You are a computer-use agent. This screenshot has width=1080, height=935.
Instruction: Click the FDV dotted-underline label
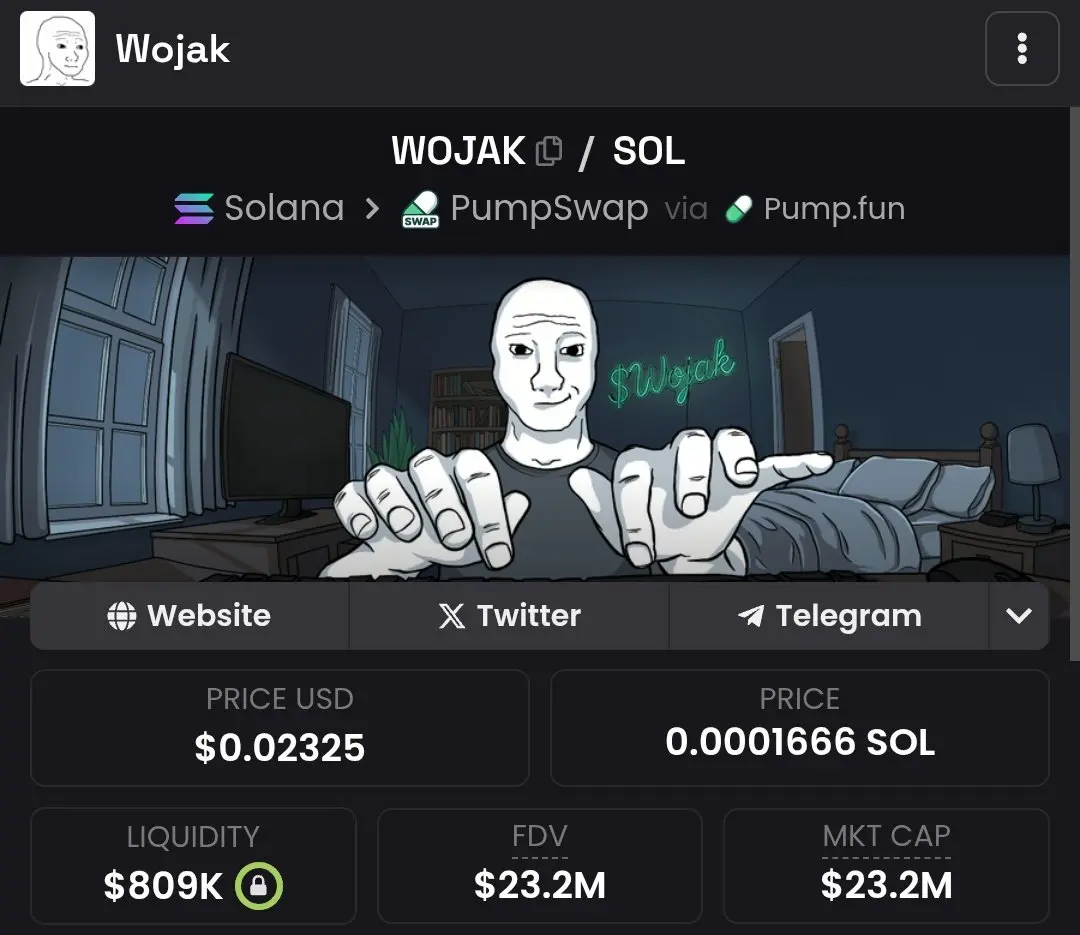point(540,836)
